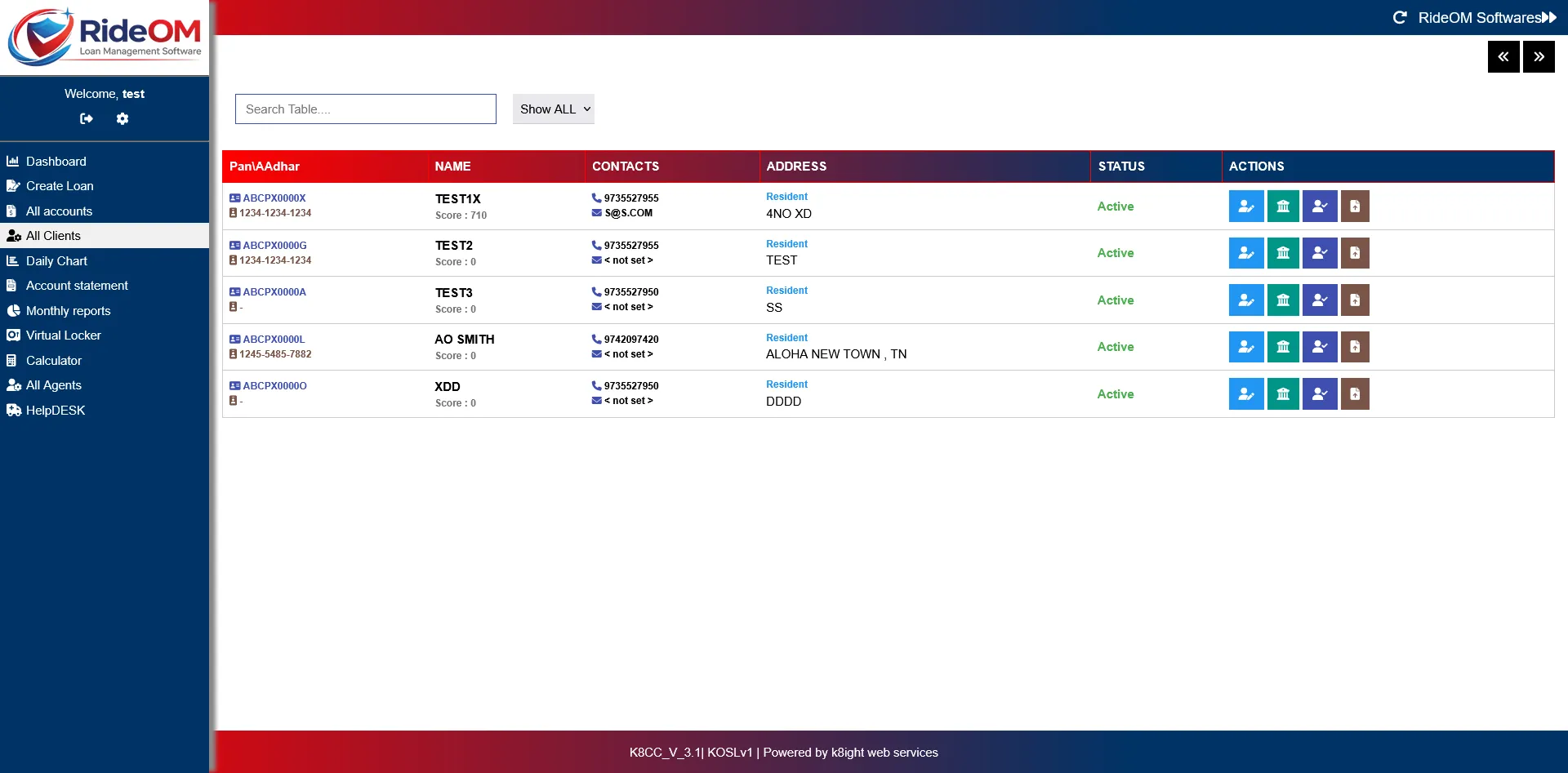Collapse the panel using double left chevrons
The height and width of the screenshot is (773, 1568).
point(1503,56)
